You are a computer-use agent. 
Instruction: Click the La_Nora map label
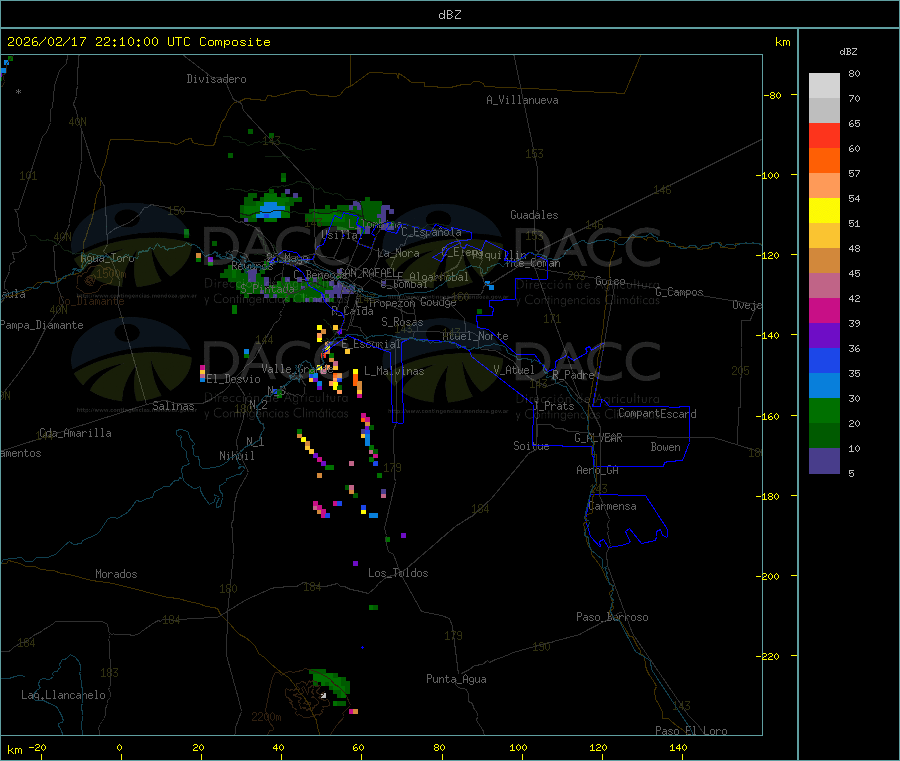click(x=398, y=253)
